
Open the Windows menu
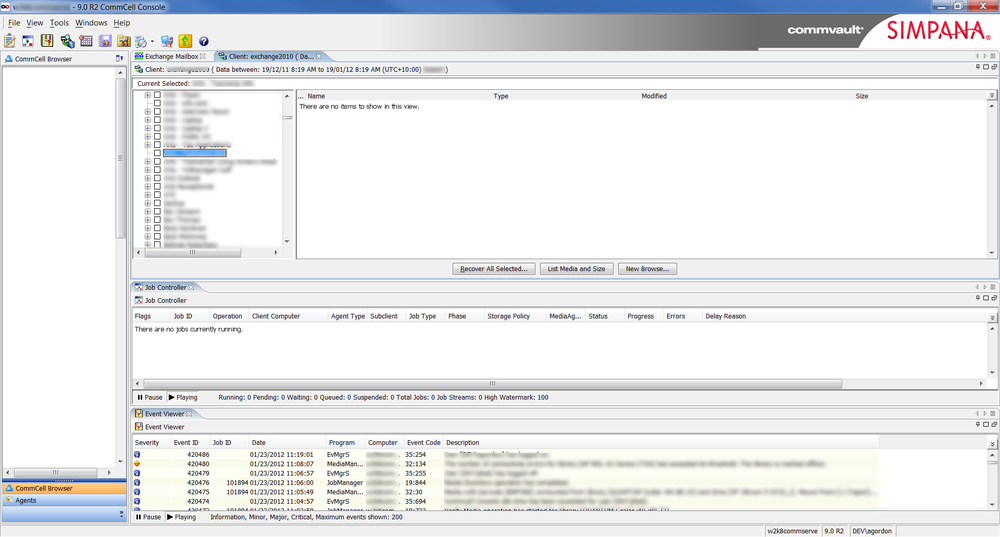click(91, 23)
